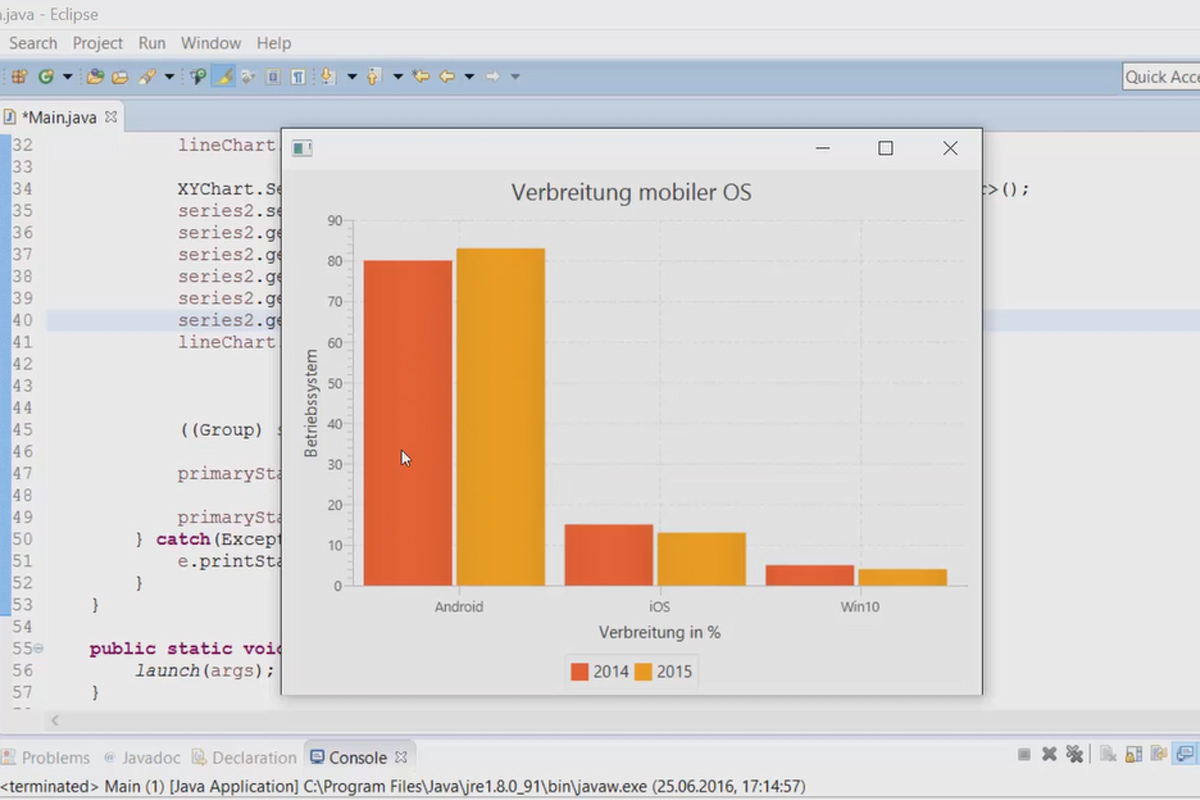The height and width of the screenshot is (800, 1200).
Task: Click the chart window's application icon
Action: (302, 148)
